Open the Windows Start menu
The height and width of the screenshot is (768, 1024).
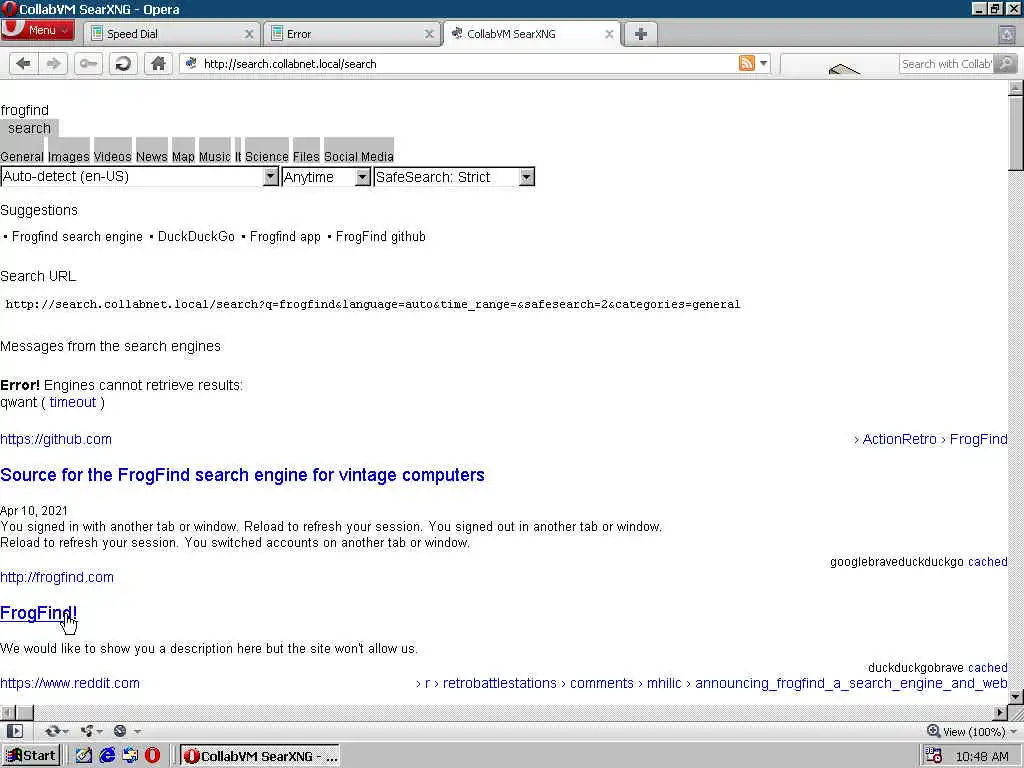pos(31,756)
